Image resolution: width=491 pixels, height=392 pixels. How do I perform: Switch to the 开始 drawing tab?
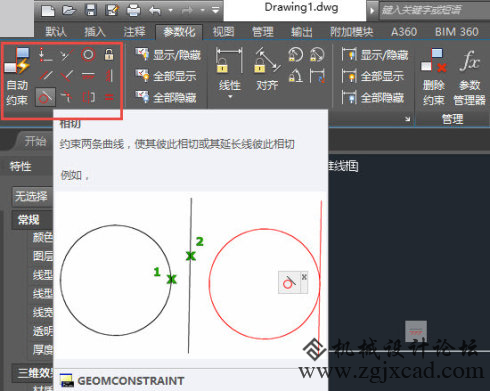pyautogui.click(x=35, y=142)
